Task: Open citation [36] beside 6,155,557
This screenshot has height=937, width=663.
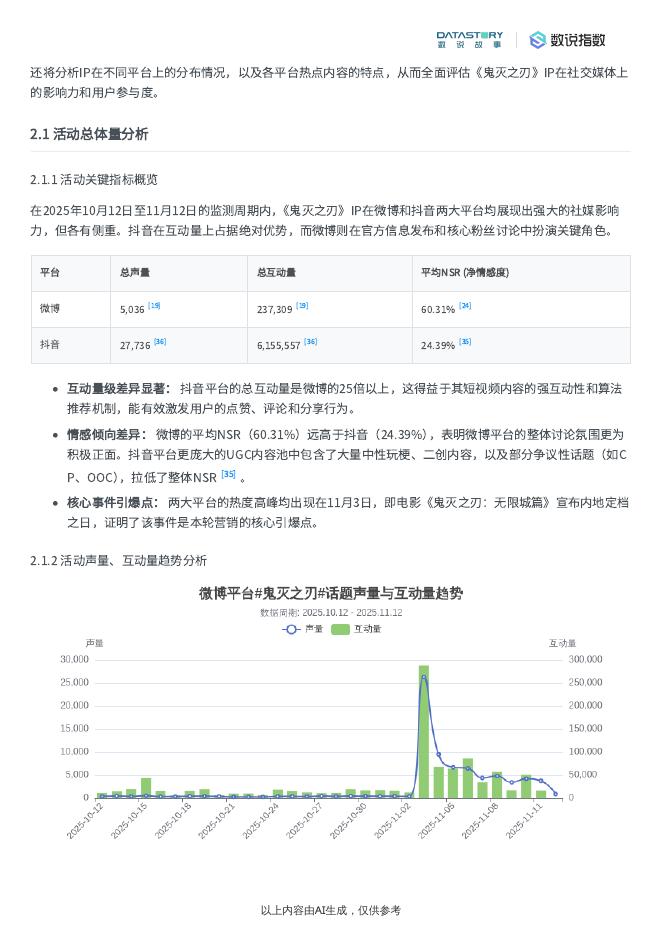Action: point(310,341)
